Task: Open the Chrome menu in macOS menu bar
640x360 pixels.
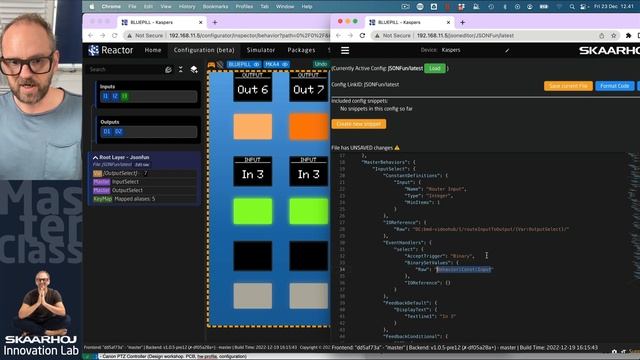Action: [111, 7]
